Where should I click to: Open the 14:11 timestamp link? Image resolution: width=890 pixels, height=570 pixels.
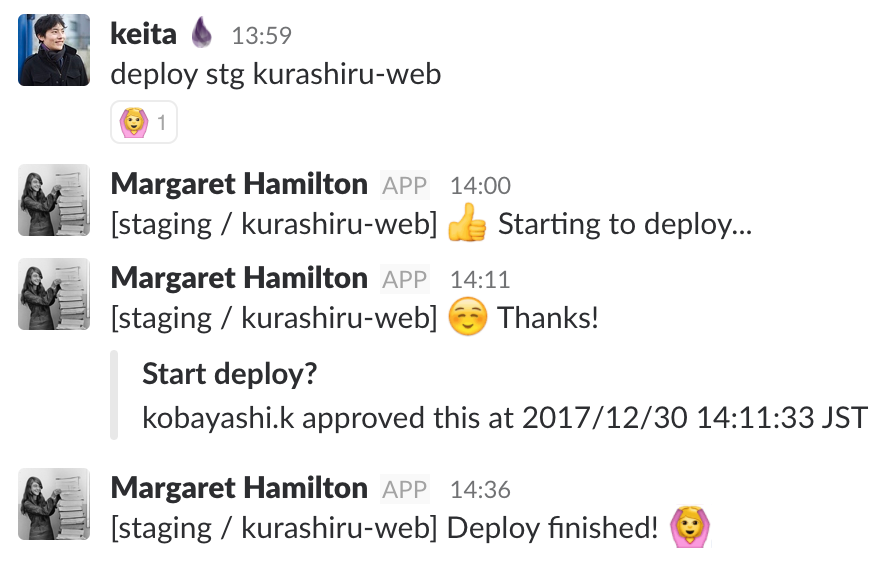(x=480, y=280)
